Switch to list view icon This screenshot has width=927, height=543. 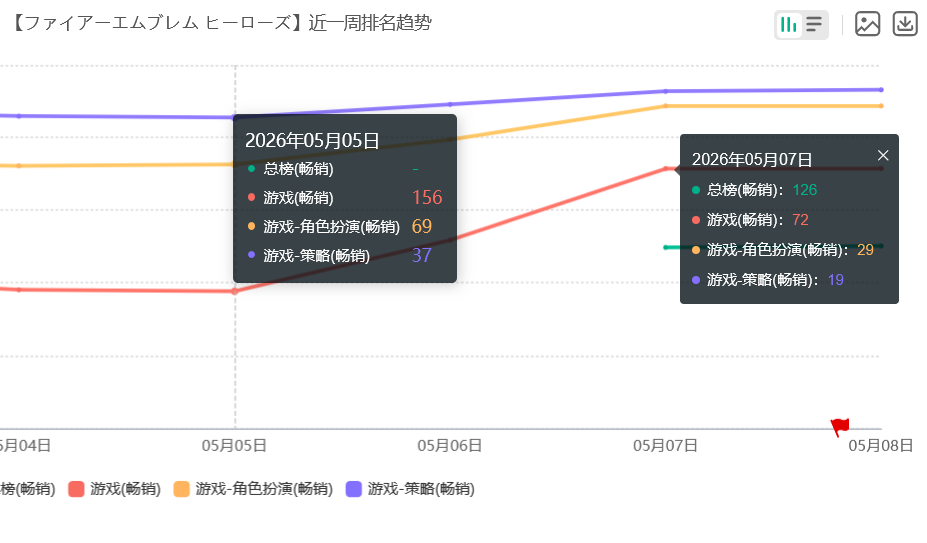814,25
